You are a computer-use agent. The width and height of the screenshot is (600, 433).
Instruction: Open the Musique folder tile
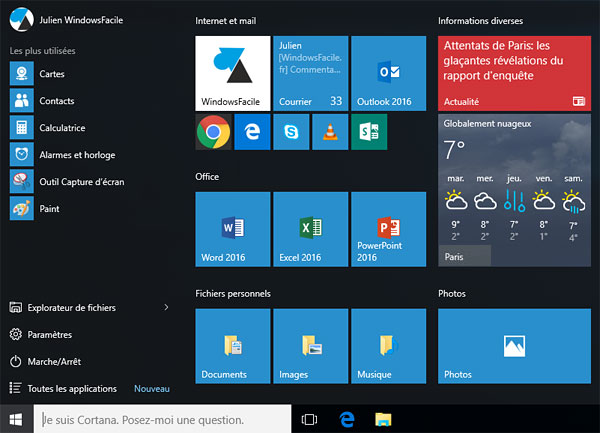point(388,346)
